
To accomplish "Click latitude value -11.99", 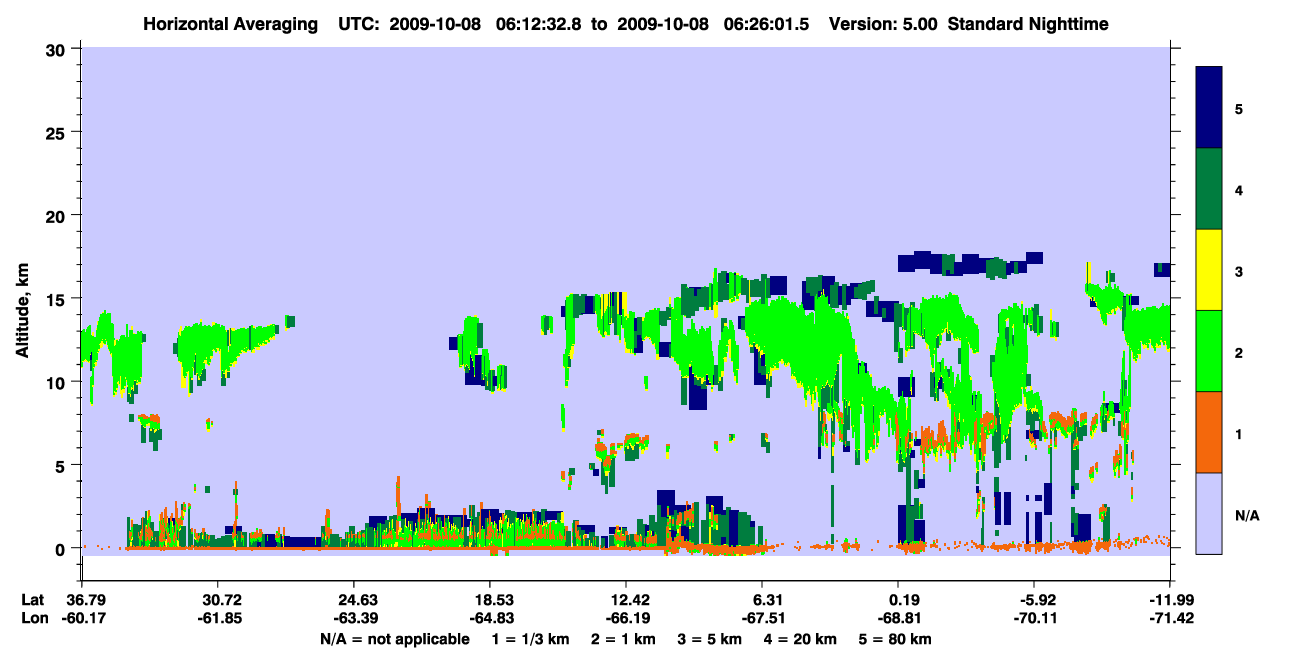I will click(1170, 600).
